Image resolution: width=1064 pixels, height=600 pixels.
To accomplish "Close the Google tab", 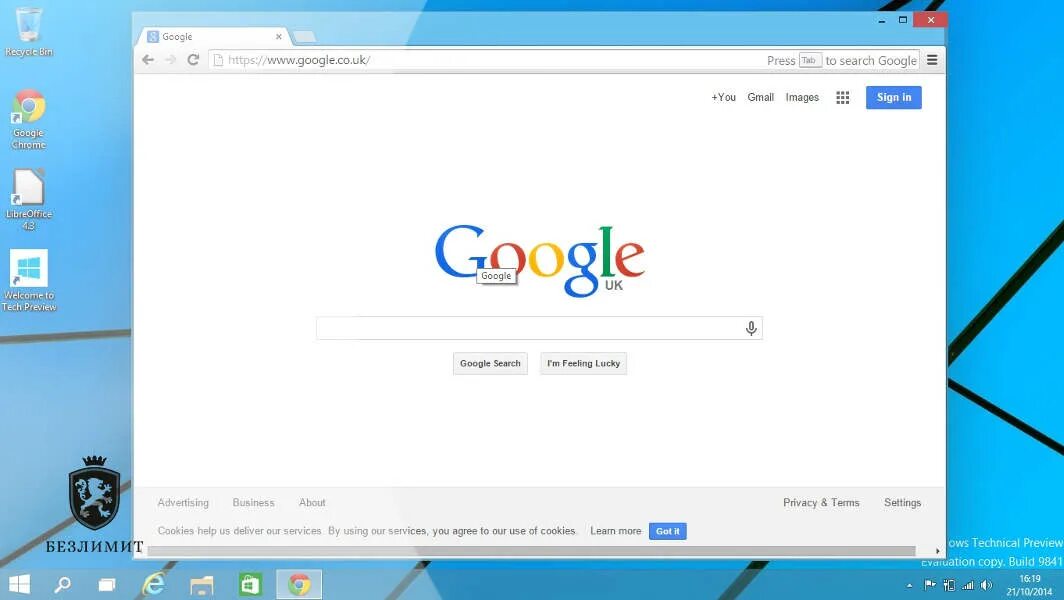I will click(x=278, y=37).
